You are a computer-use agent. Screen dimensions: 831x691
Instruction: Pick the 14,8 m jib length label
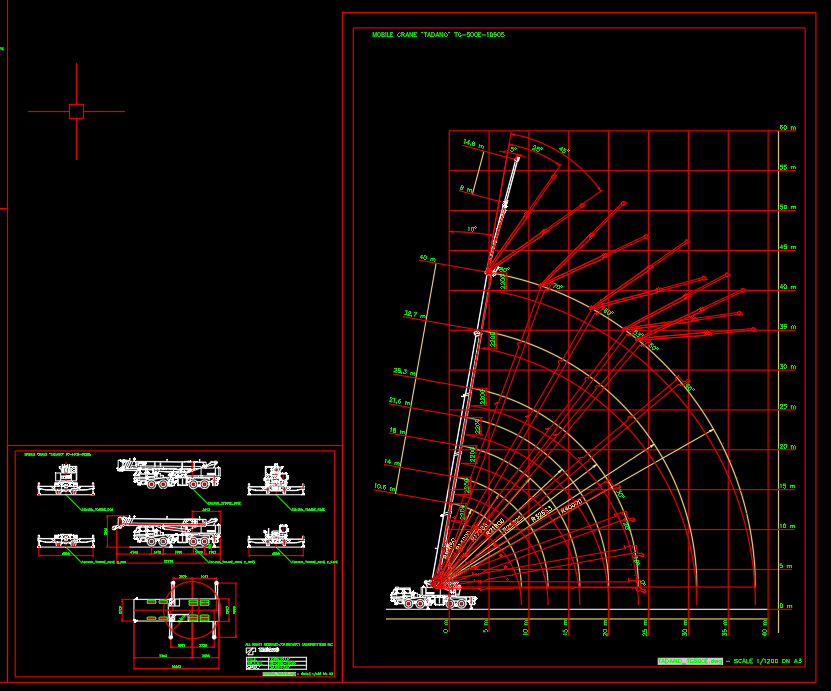tap(473, 144)
